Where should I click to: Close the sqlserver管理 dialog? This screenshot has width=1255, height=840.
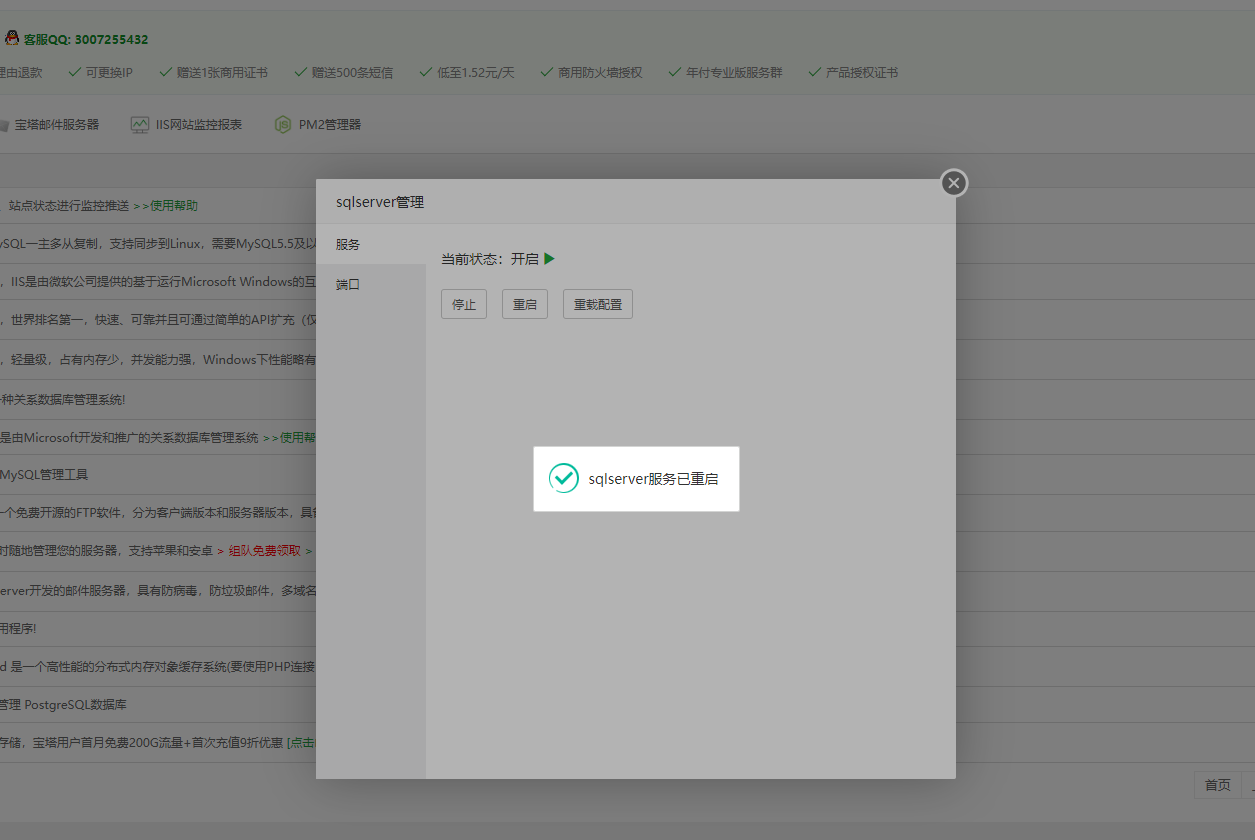pos(954,183)
